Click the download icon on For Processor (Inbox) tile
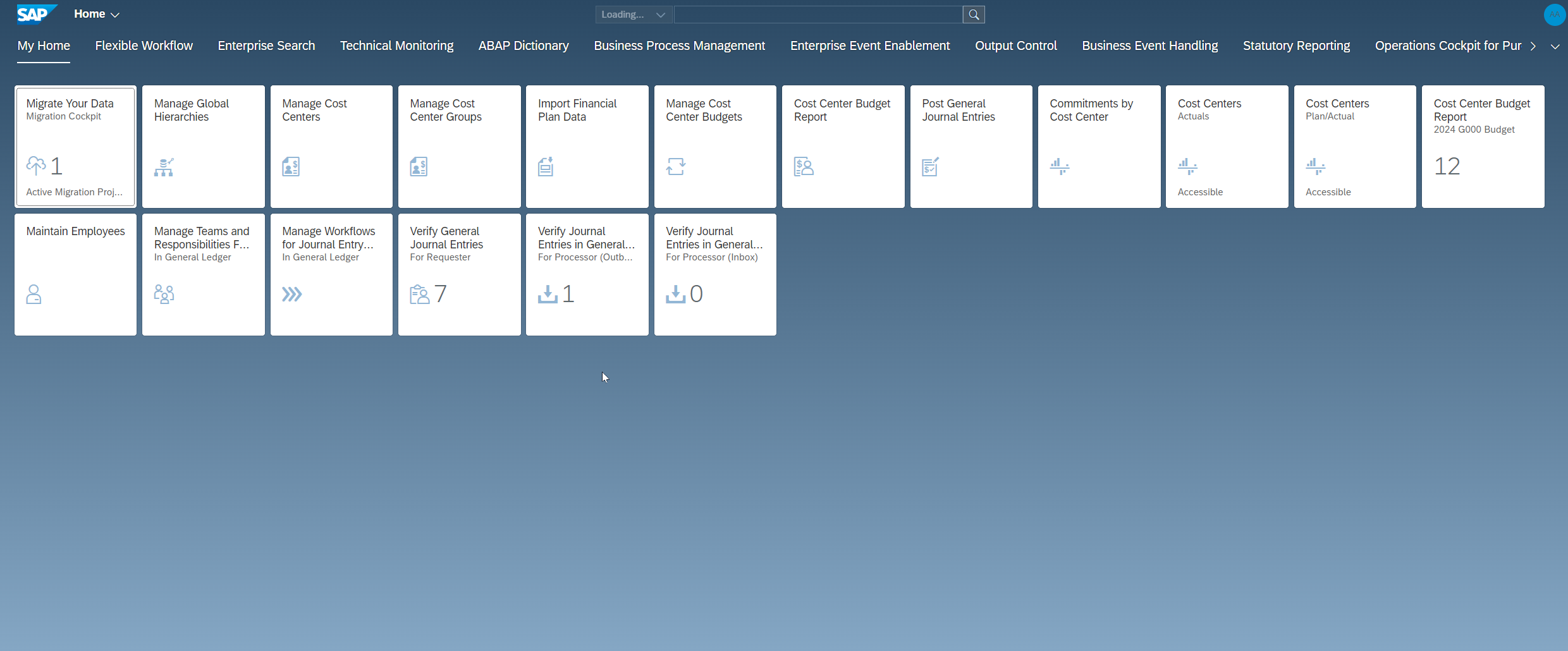The width and height of the screenshot is (1568, 651). pos(676,295)
